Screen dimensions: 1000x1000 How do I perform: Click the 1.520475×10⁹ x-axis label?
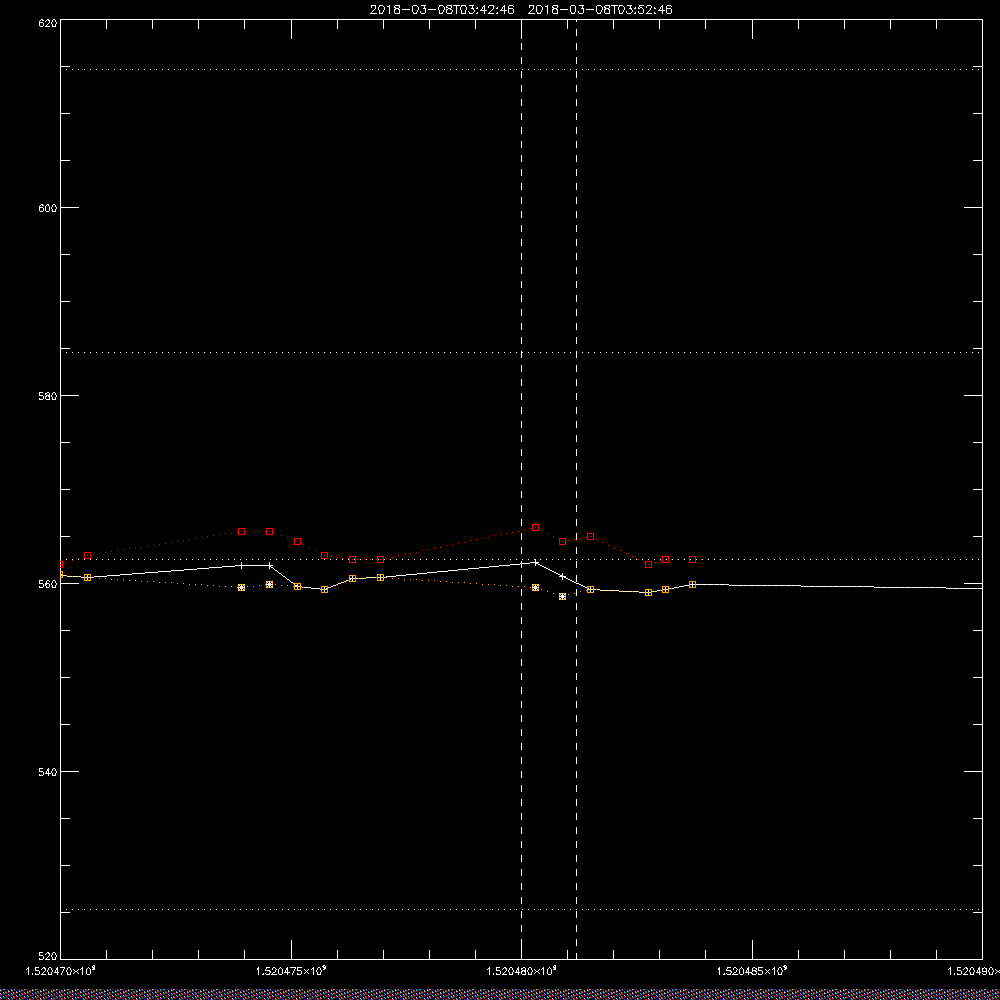[291, 971]
